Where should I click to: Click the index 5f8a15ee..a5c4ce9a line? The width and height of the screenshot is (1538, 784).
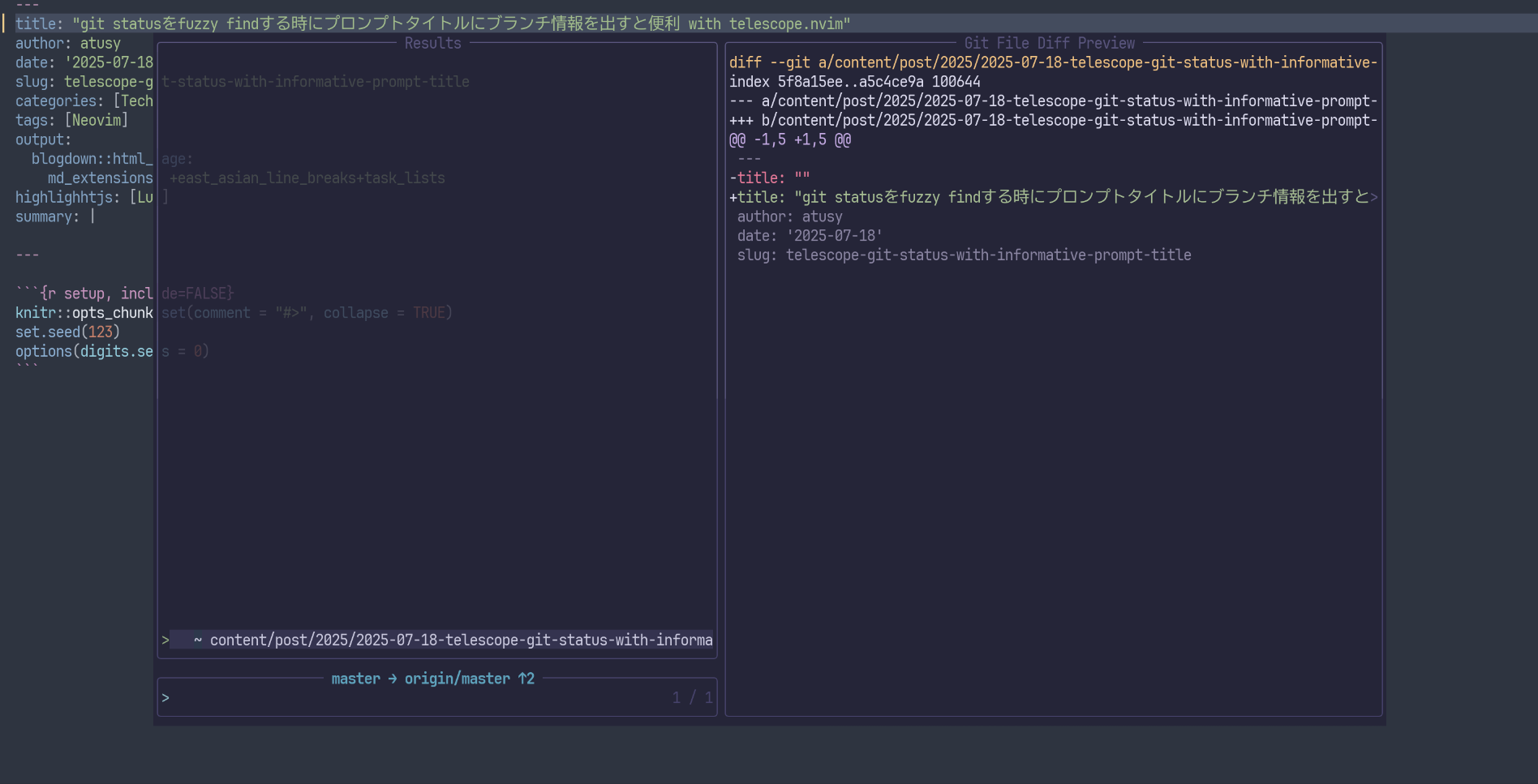[x=854, y=82]
